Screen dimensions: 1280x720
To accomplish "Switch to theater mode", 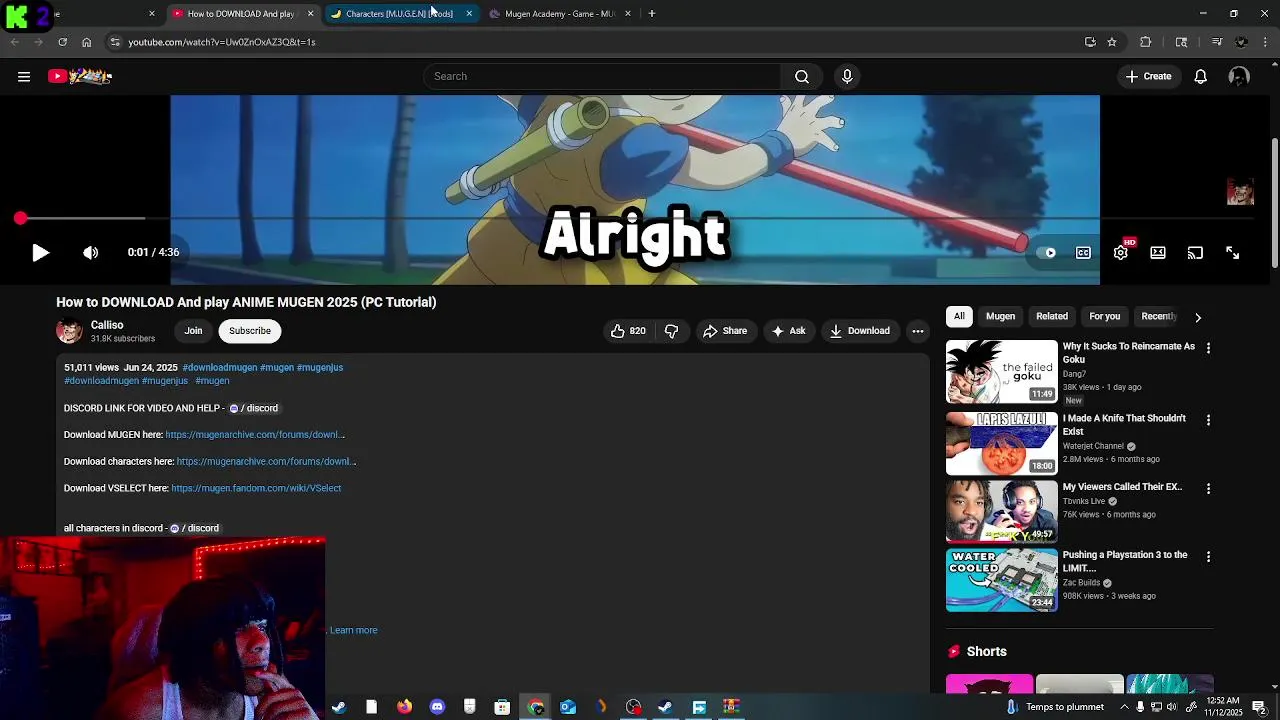I will (1158, 253).
